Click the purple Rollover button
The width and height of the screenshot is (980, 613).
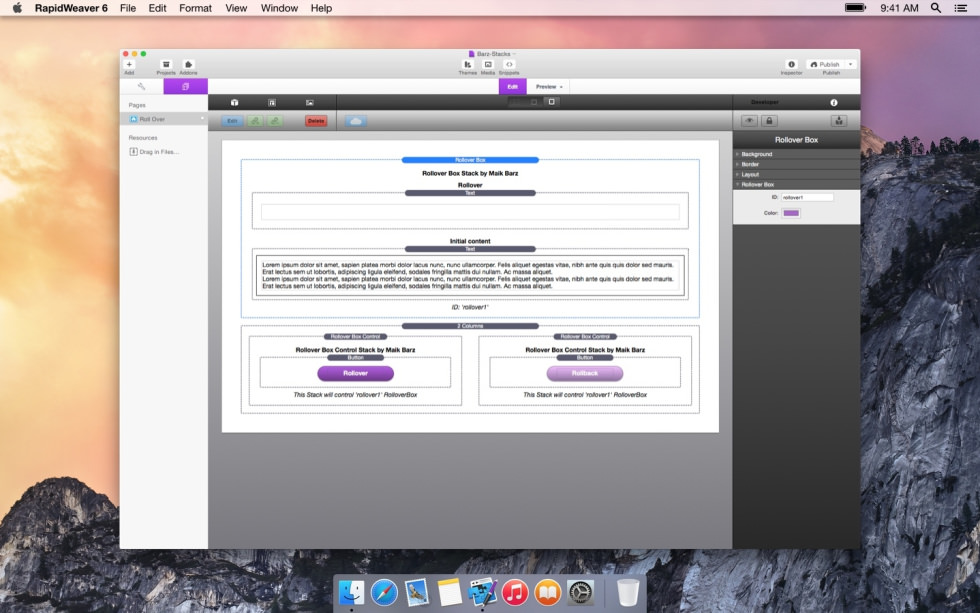[356, 373]
